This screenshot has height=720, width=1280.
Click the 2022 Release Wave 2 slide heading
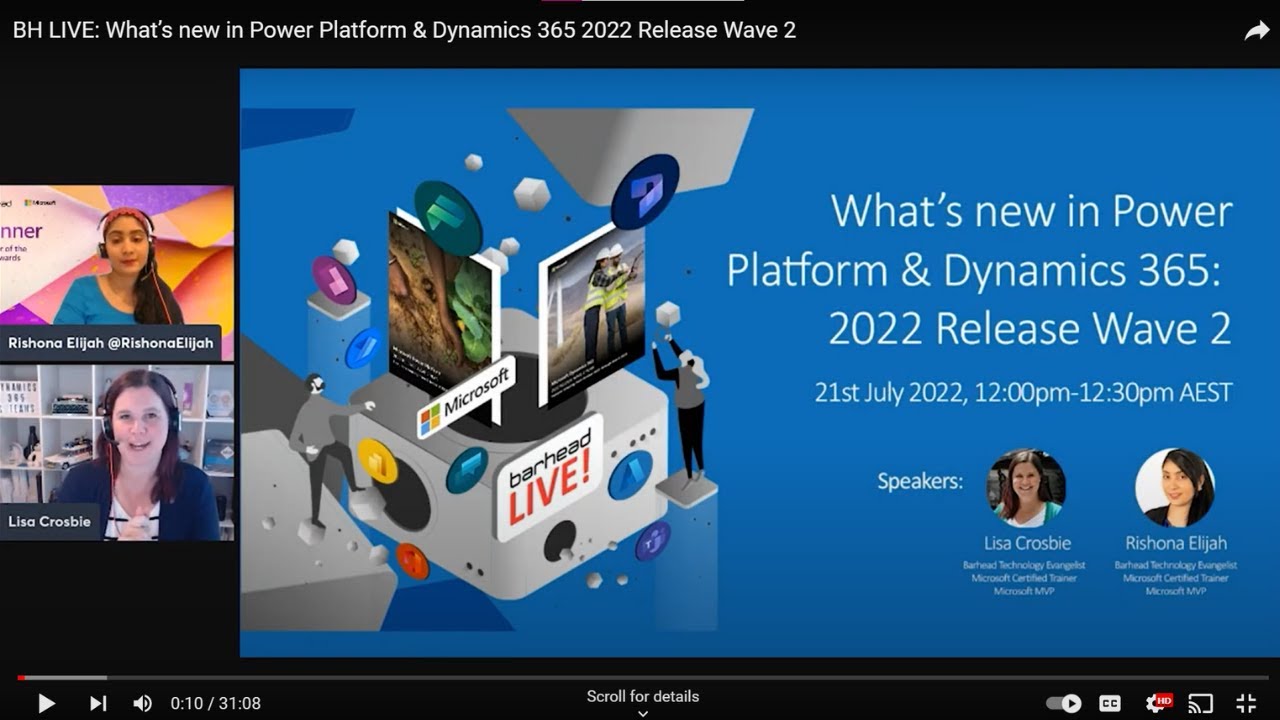point(1030,329)
